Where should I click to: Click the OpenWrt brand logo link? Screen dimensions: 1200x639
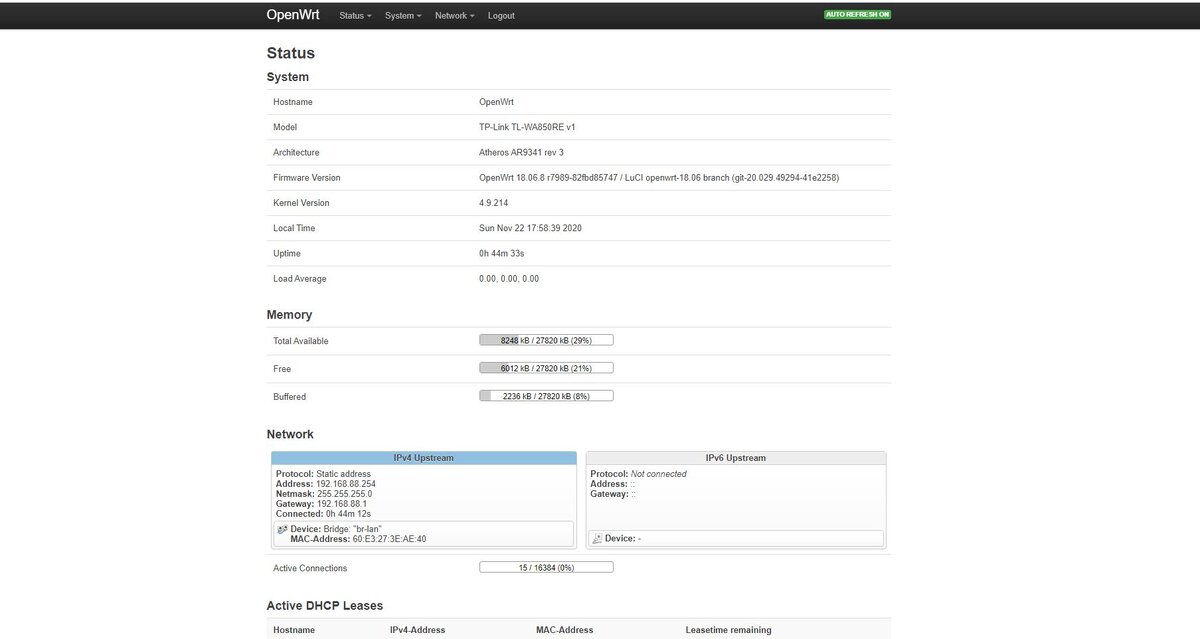click(x=292, y=15)
